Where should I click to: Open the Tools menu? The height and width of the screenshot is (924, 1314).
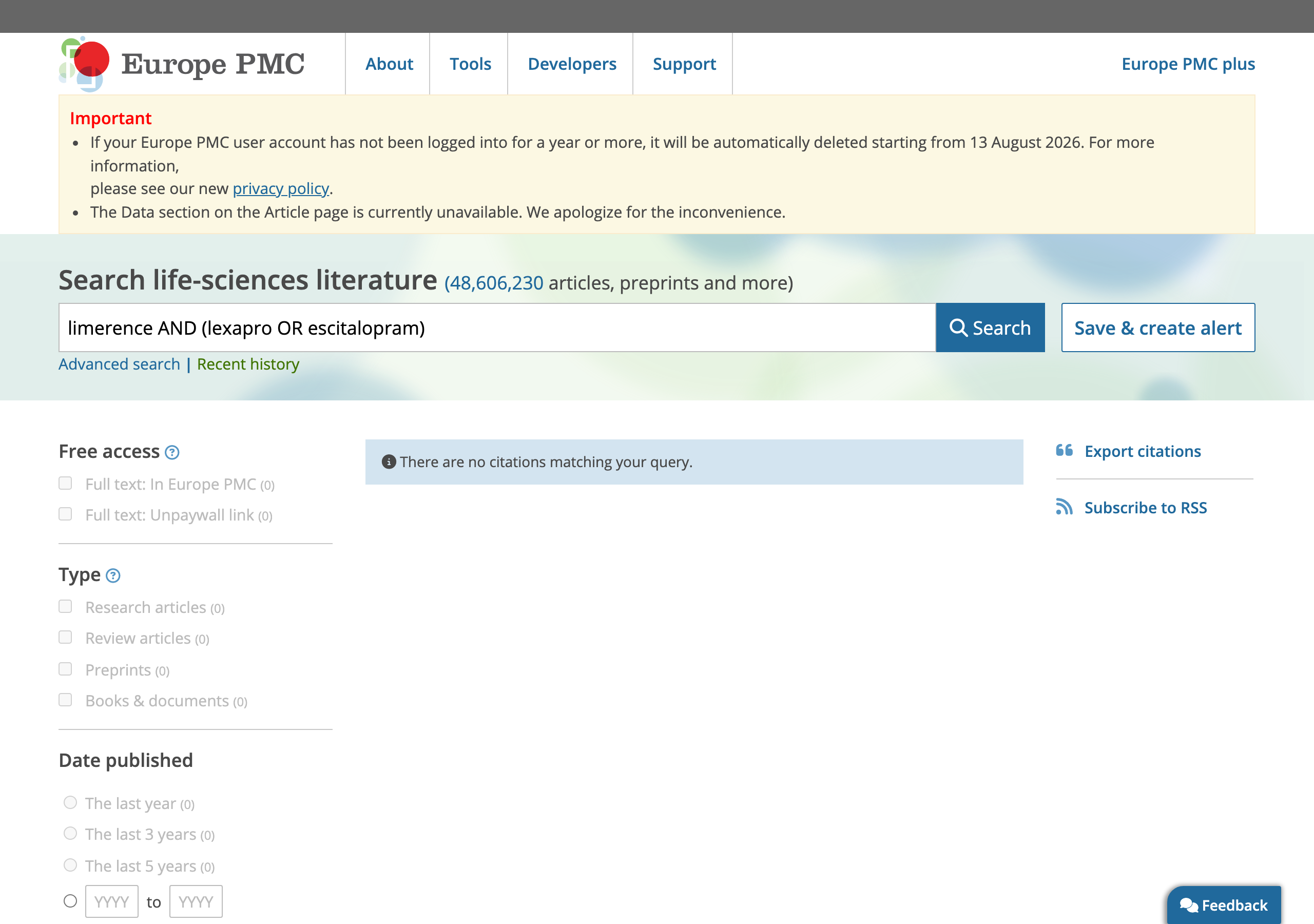point(471,64)
